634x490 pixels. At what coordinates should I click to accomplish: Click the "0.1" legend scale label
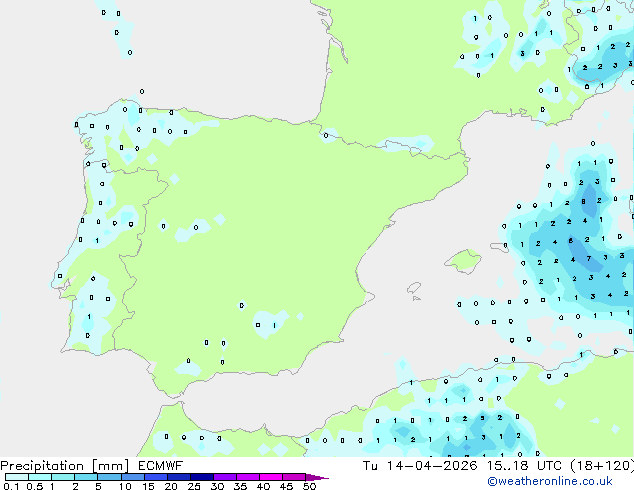coord(11,486)
